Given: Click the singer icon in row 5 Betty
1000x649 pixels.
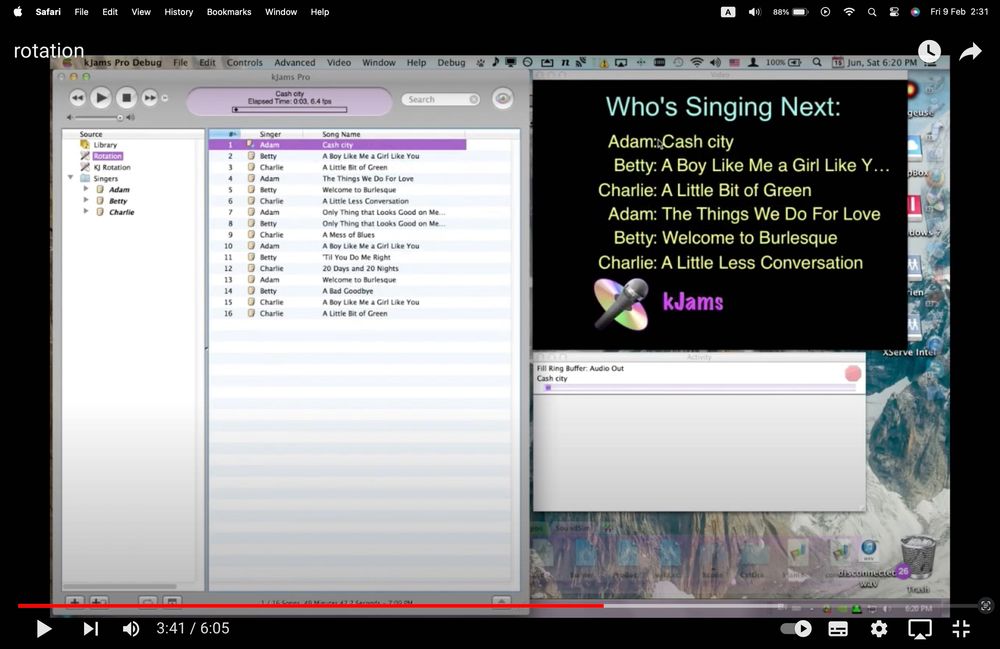Looking at the screenshot, I should coord(251,189).
